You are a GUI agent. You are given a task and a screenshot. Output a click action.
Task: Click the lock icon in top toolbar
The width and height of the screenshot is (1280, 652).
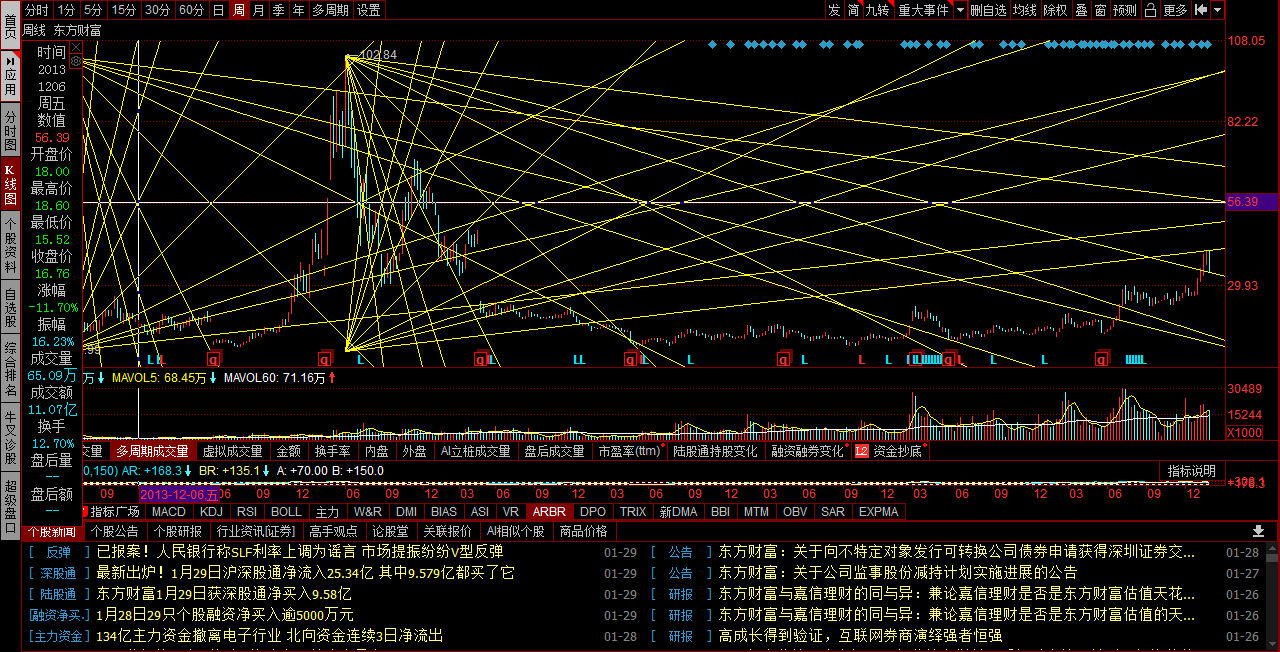point(1150,10)
